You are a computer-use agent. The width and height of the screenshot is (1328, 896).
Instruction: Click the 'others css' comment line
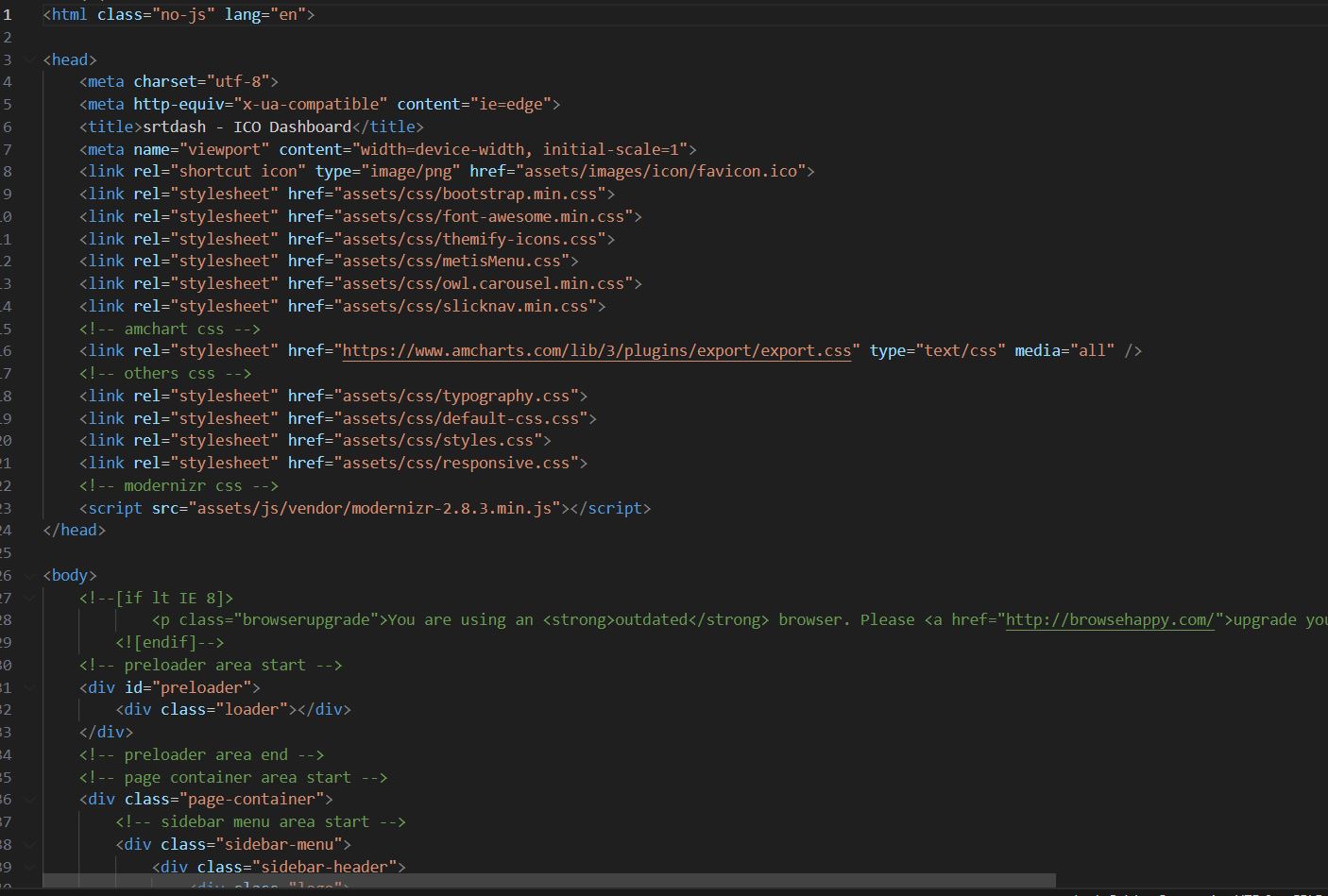click(165, 373)
